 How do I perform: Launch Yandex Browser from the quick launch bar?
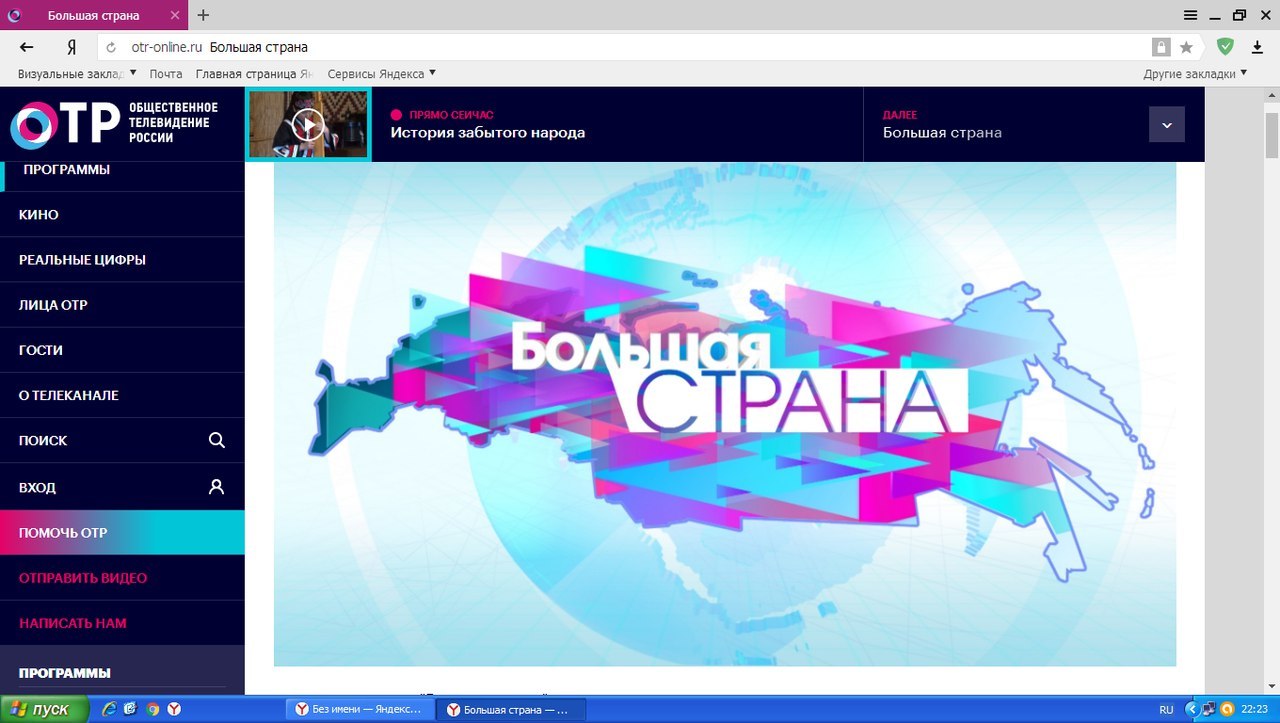(173, 709)
